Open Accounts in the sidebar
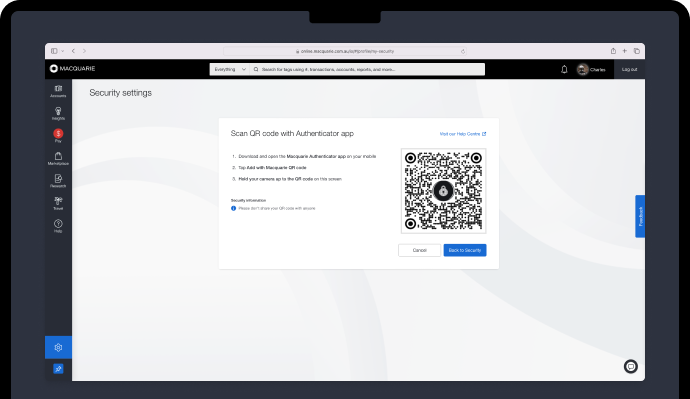Screen dimensions: 690x399 pos(58,91)
